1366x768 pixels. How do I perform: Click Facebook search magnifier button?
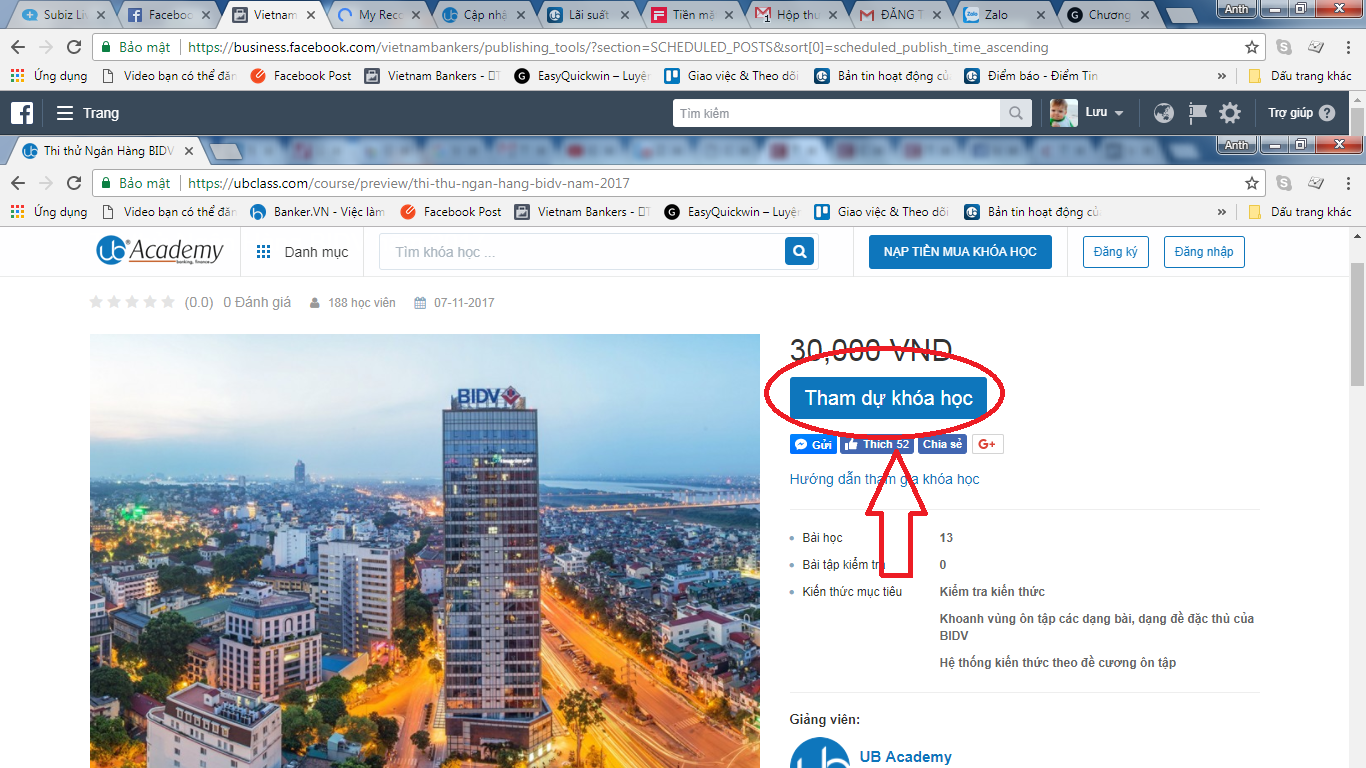1016,113
